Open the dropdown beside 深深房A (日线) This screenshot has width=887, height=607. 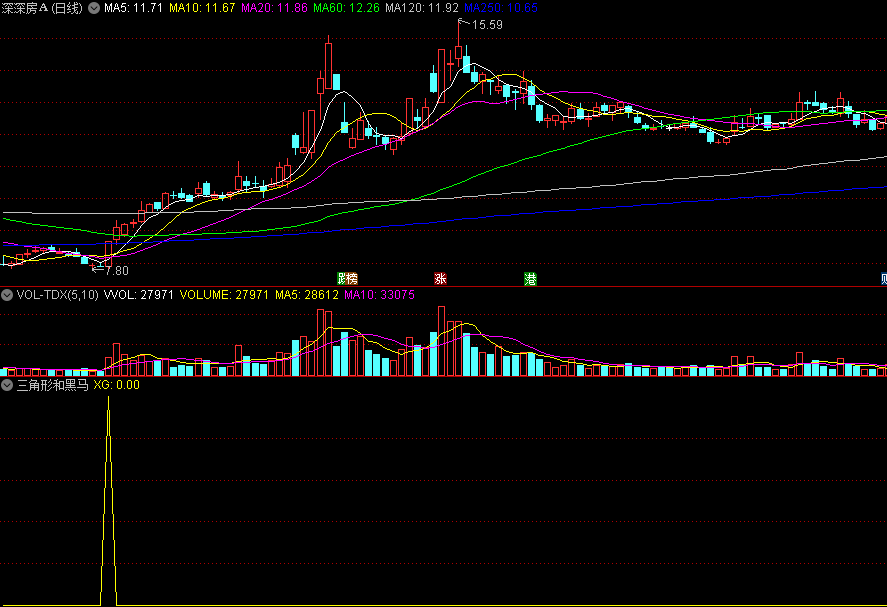point(94,8)
